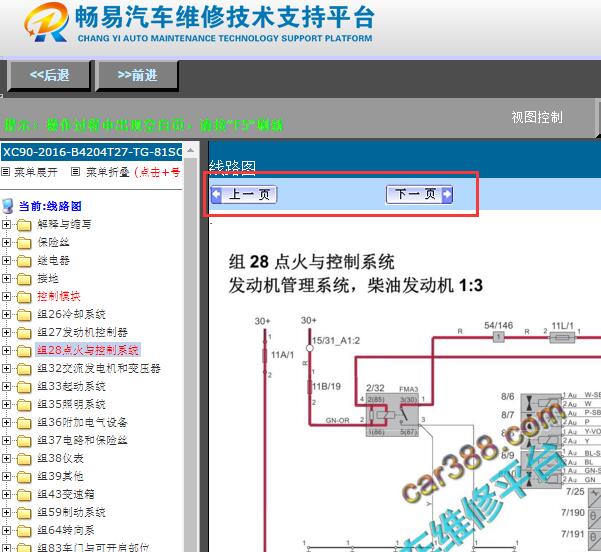Select the 组43变速箱 tree item

pyautogui.click(x=66, y=494)
